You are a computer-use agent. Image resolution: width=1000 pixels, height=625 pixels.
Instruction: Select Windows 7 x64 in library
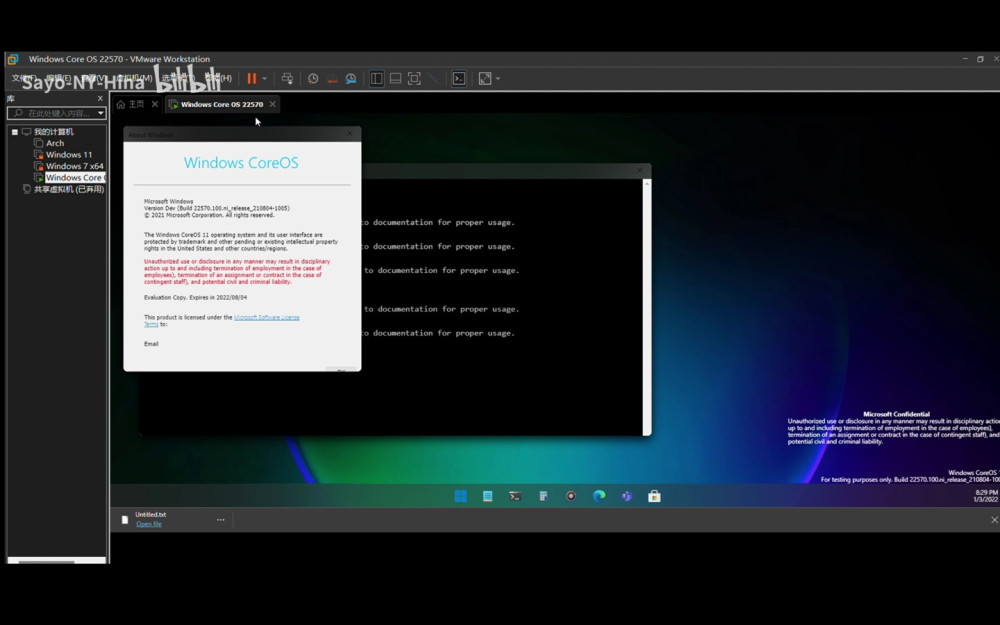coord(74,166)
